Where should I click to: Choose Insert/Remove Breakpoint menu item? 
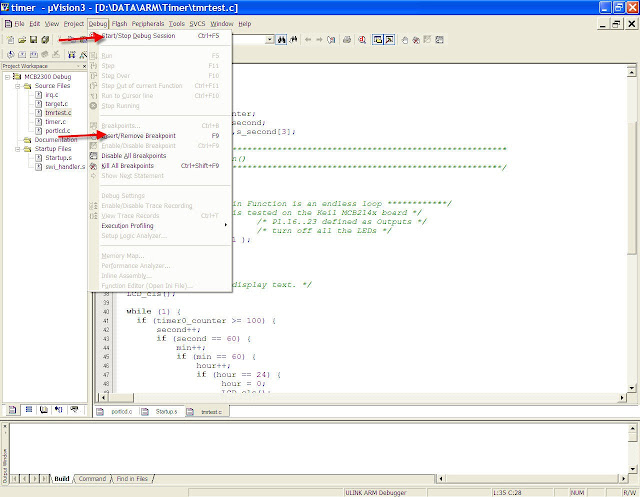(160, 136)
